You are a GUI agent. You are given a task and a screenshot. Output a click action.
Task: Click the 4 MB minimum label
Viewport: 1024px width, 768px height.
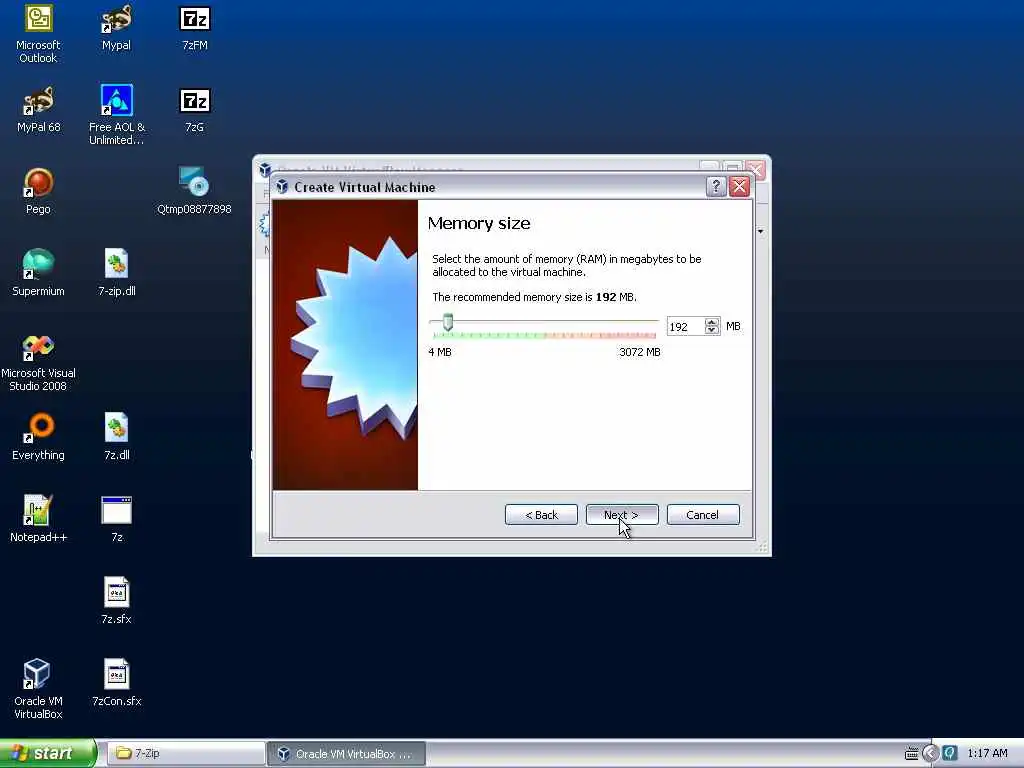coord(440,352)
